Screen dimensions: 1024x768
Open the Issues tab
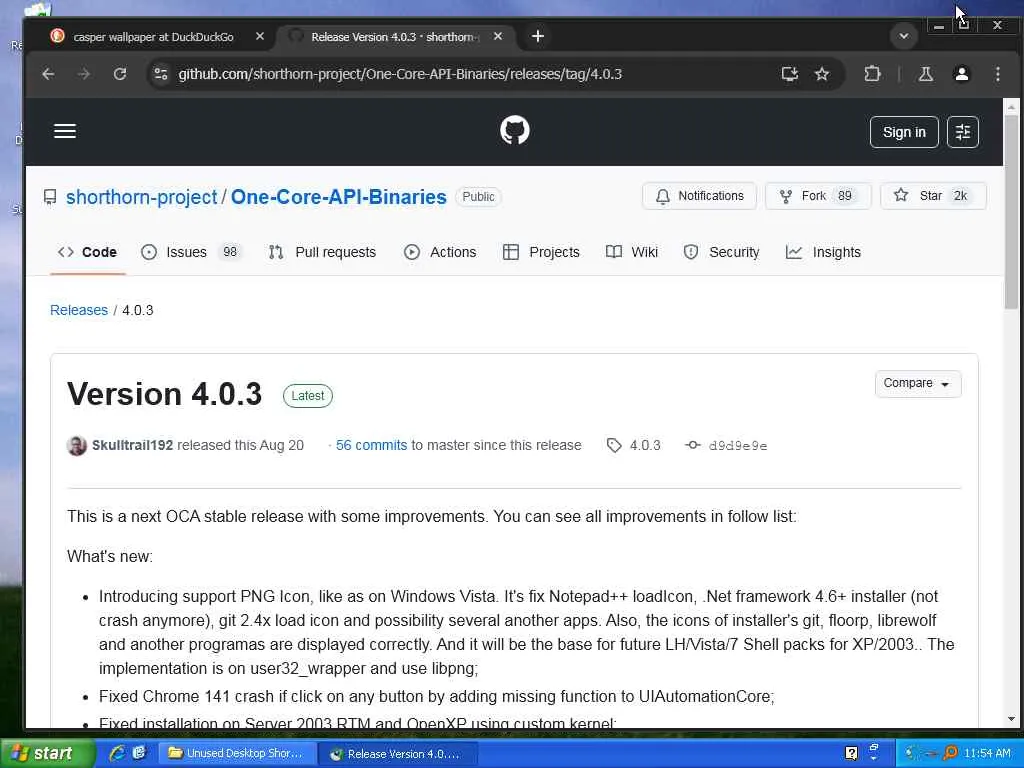191,252
